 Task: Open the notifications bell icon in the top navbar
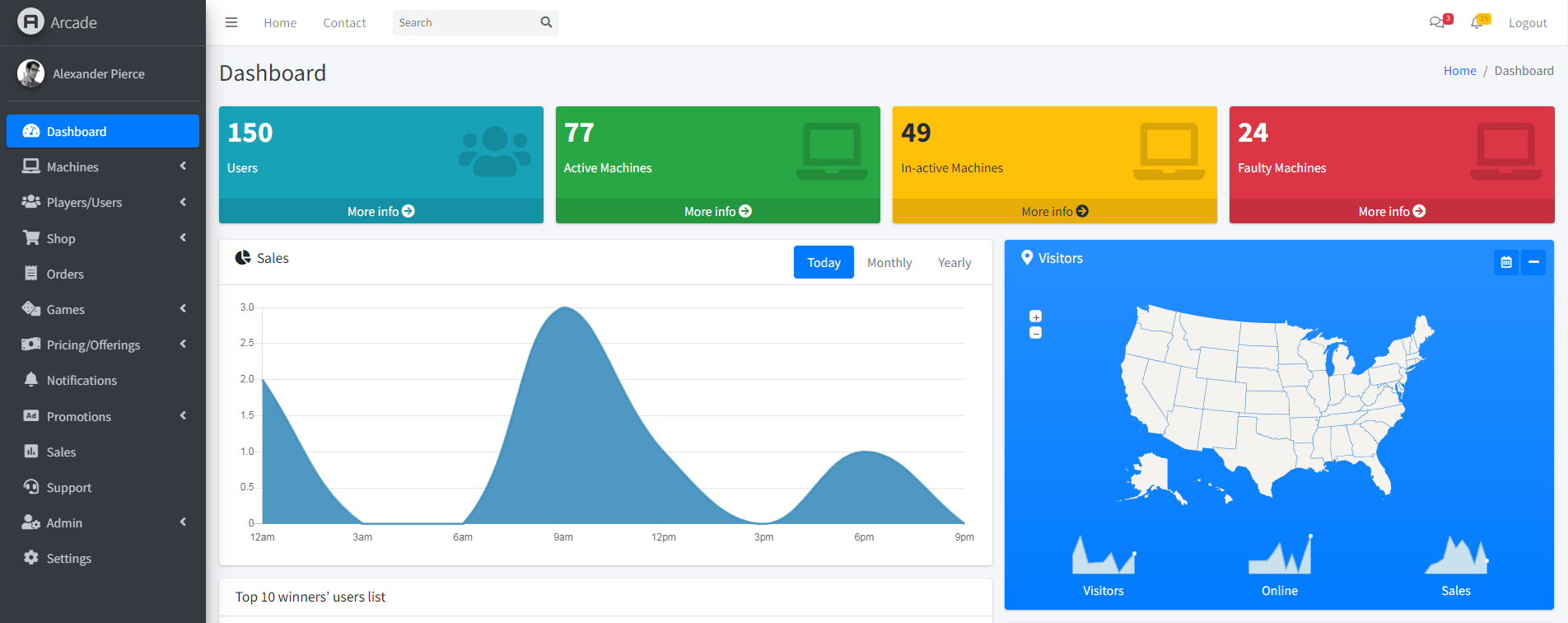(1477, 22)
